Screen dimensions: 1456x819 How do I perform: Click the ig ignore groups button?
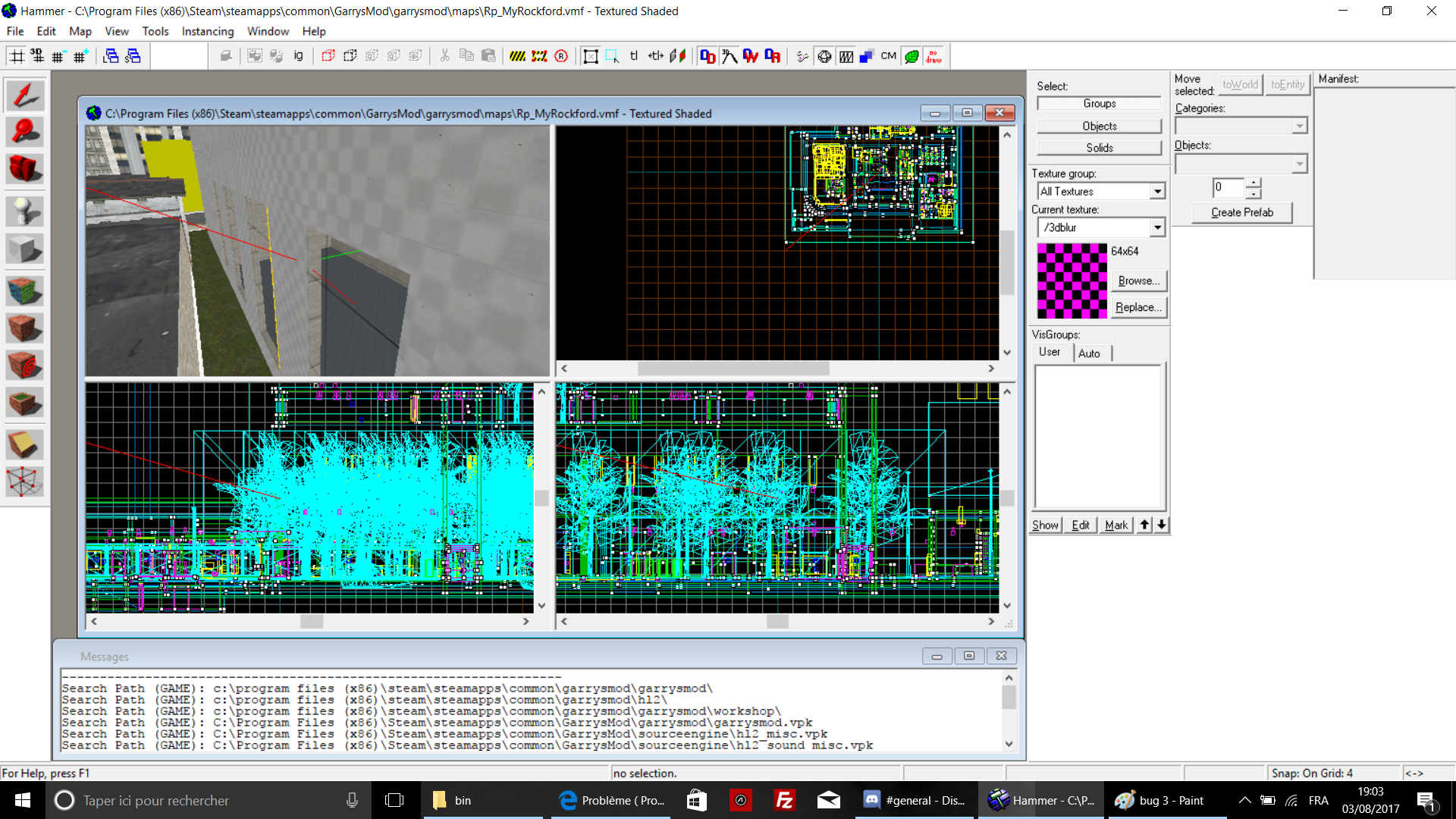[x=298, y=56]
